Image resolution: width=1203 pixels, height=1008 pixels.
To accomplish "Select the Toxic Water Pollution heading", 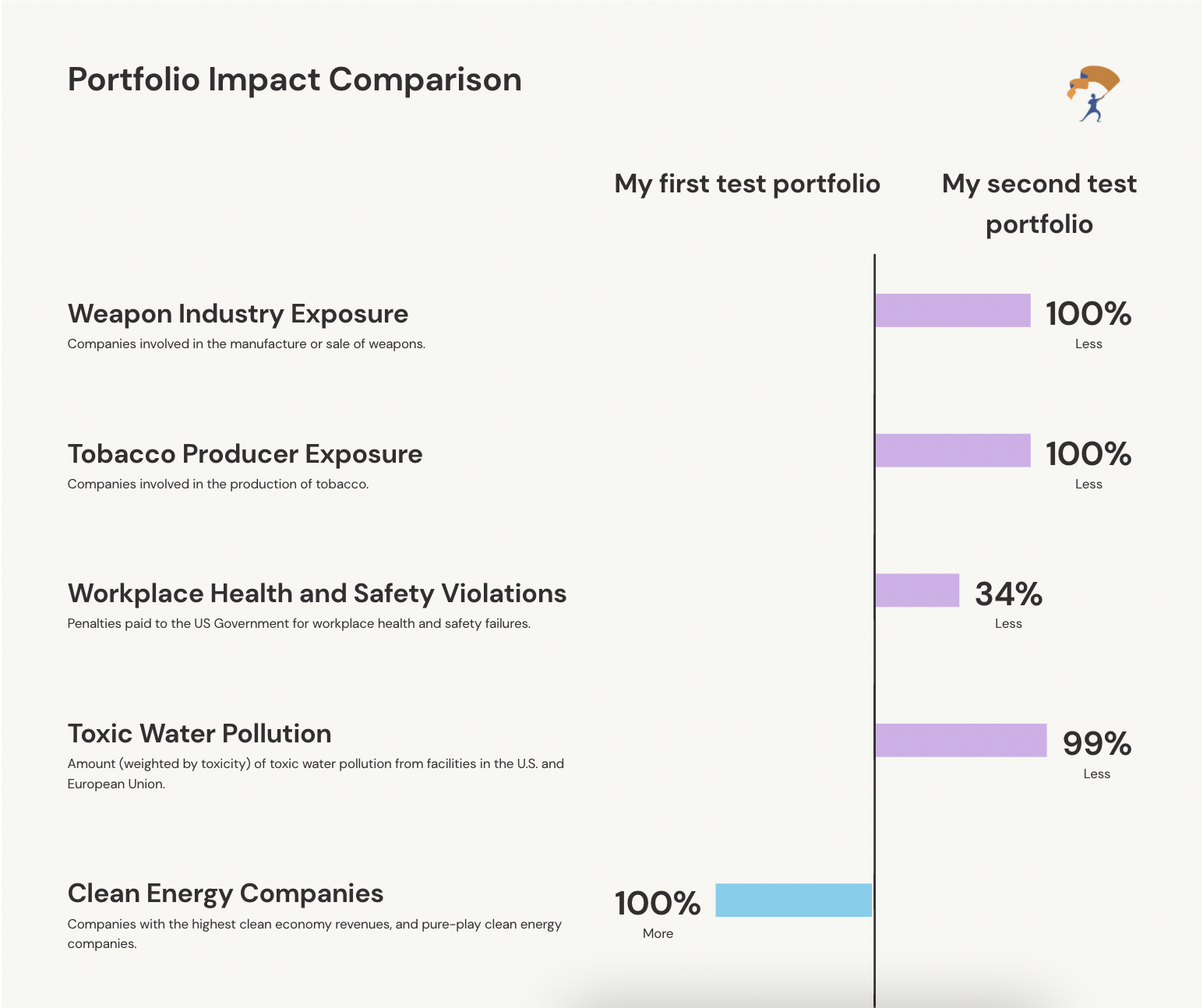I will [x=199, y=734].
